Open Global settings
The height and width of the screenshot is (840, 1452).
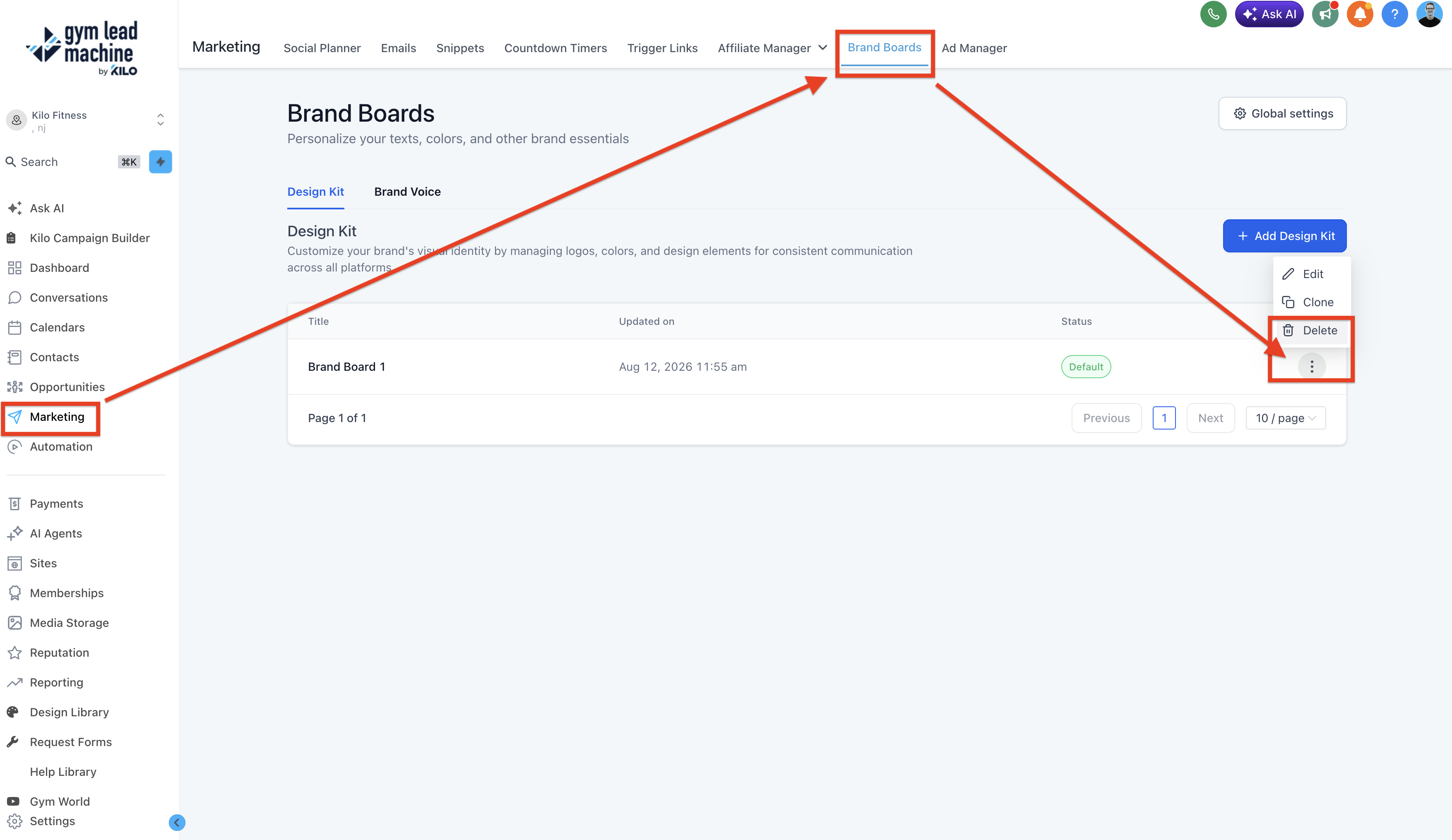pyautogui.click(x=1282, y=113)
